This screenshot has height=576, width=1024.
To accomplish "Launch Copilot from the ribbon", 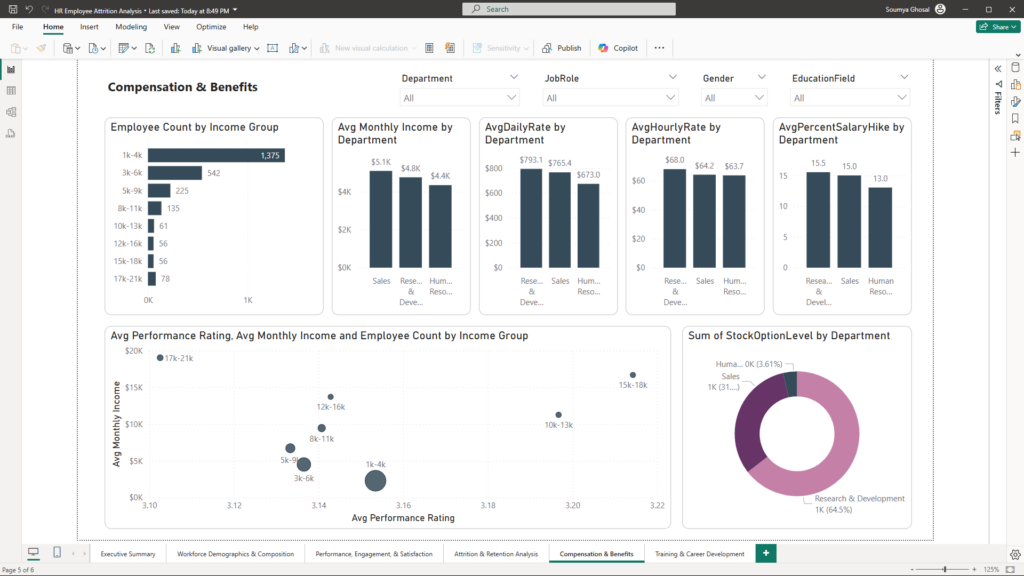I will tap(618, 48).
